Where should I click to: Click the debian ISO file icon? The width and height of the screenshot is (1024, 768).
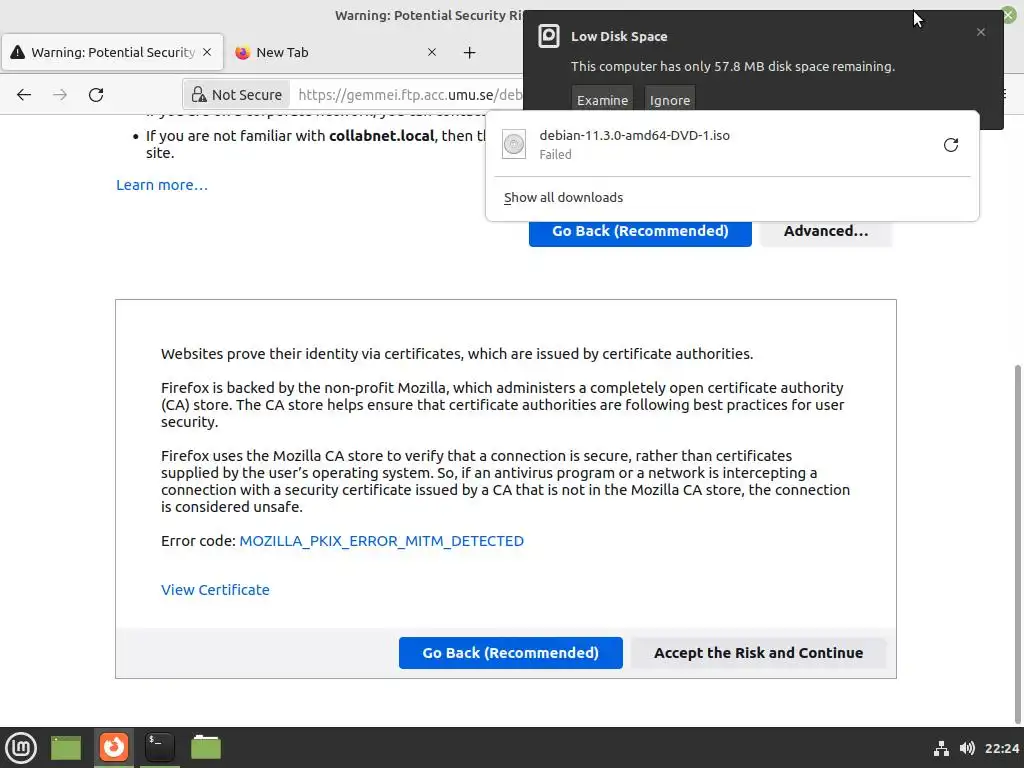coord(514,144)
